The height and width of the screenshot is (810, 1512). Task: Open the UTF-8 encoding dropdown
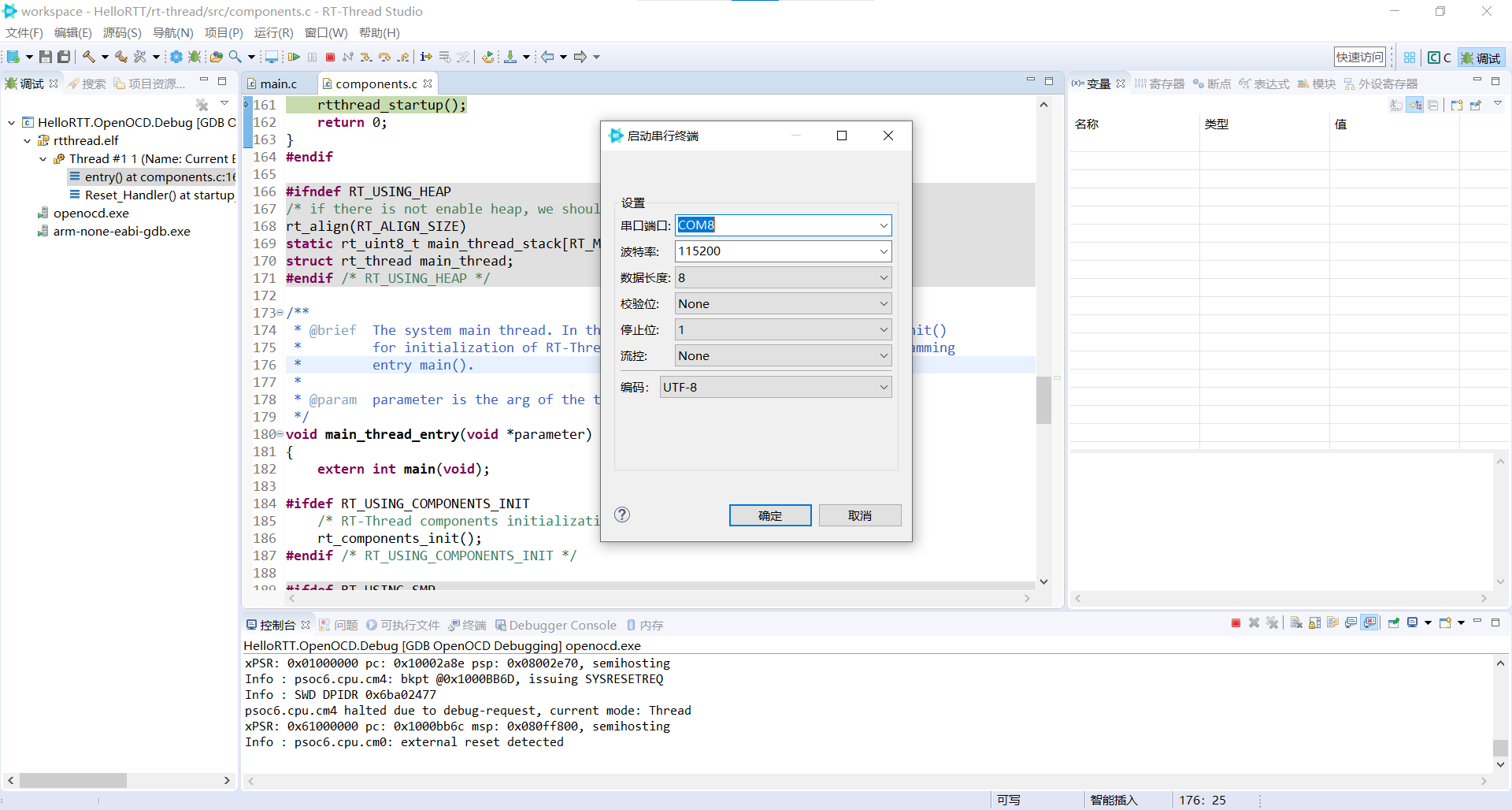(776, 387)
